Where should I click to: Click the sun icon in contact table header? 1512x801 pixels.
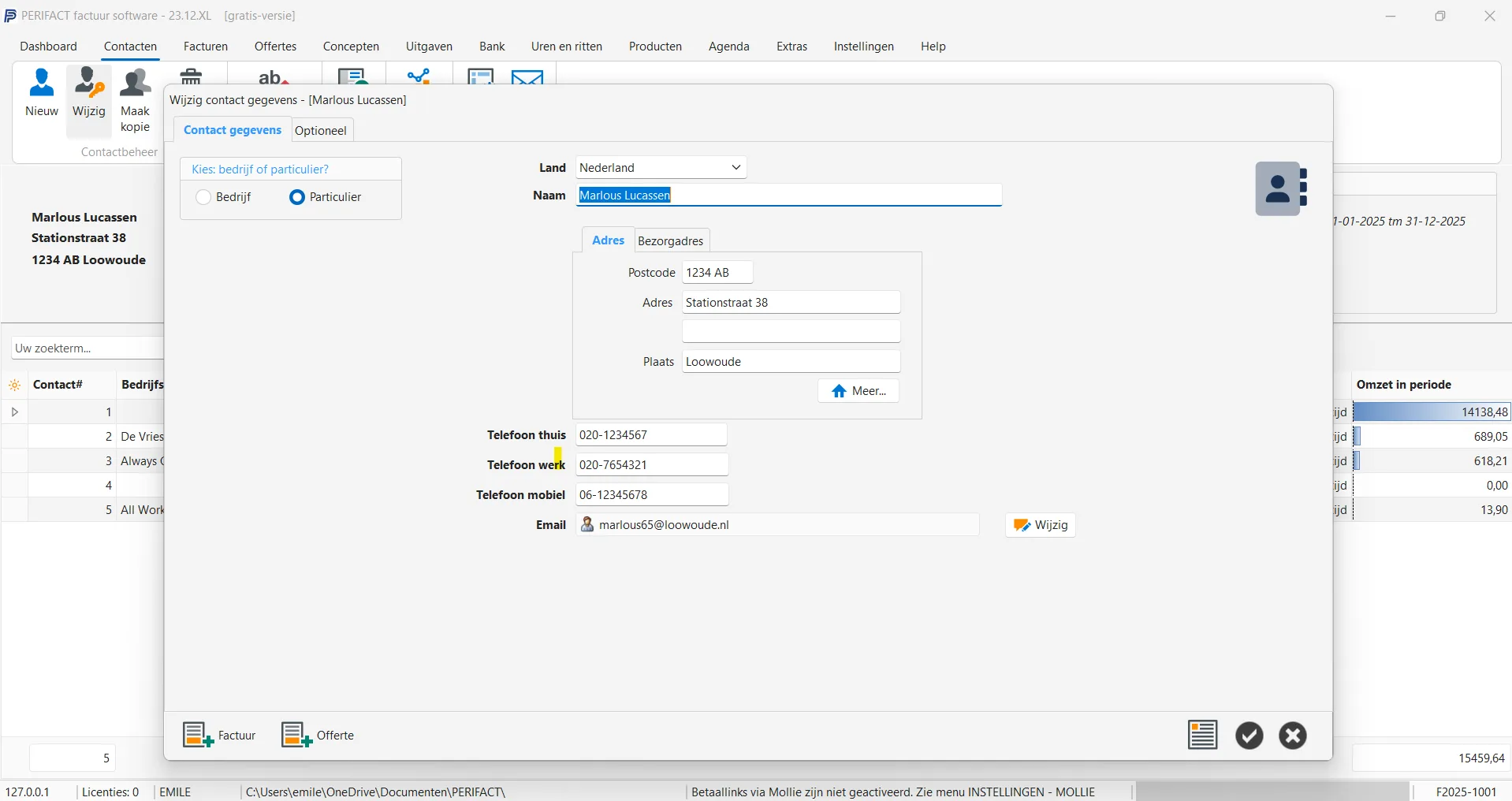pos(14,385)
